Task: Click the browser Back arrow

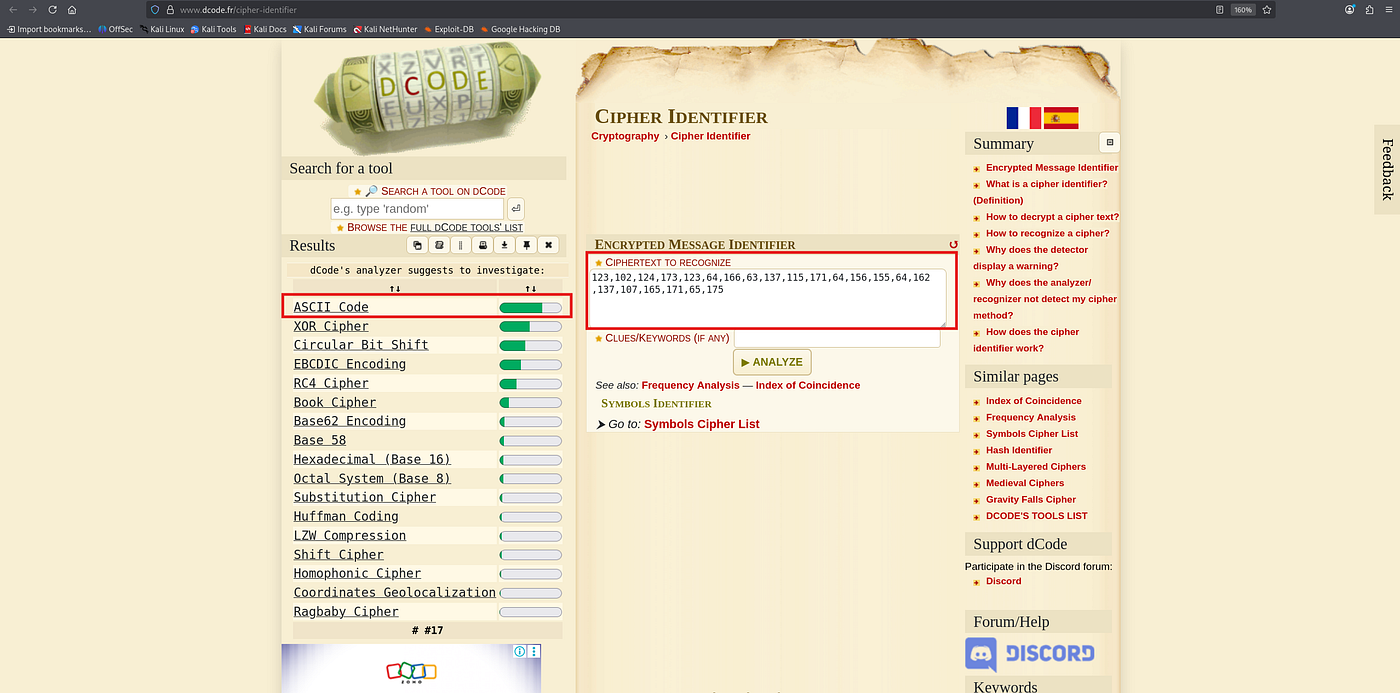Action: click(12, 9)
